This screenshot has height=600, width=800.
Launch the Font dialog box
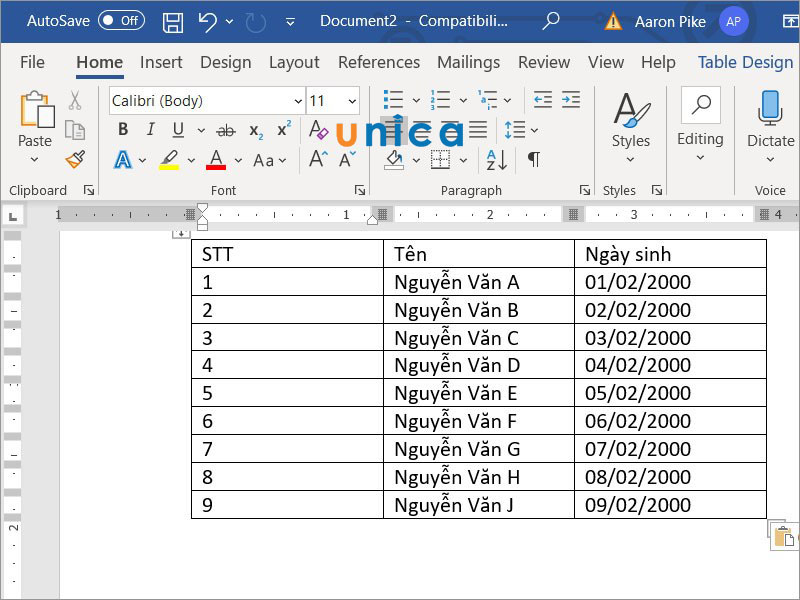click(x=360, y=190)
